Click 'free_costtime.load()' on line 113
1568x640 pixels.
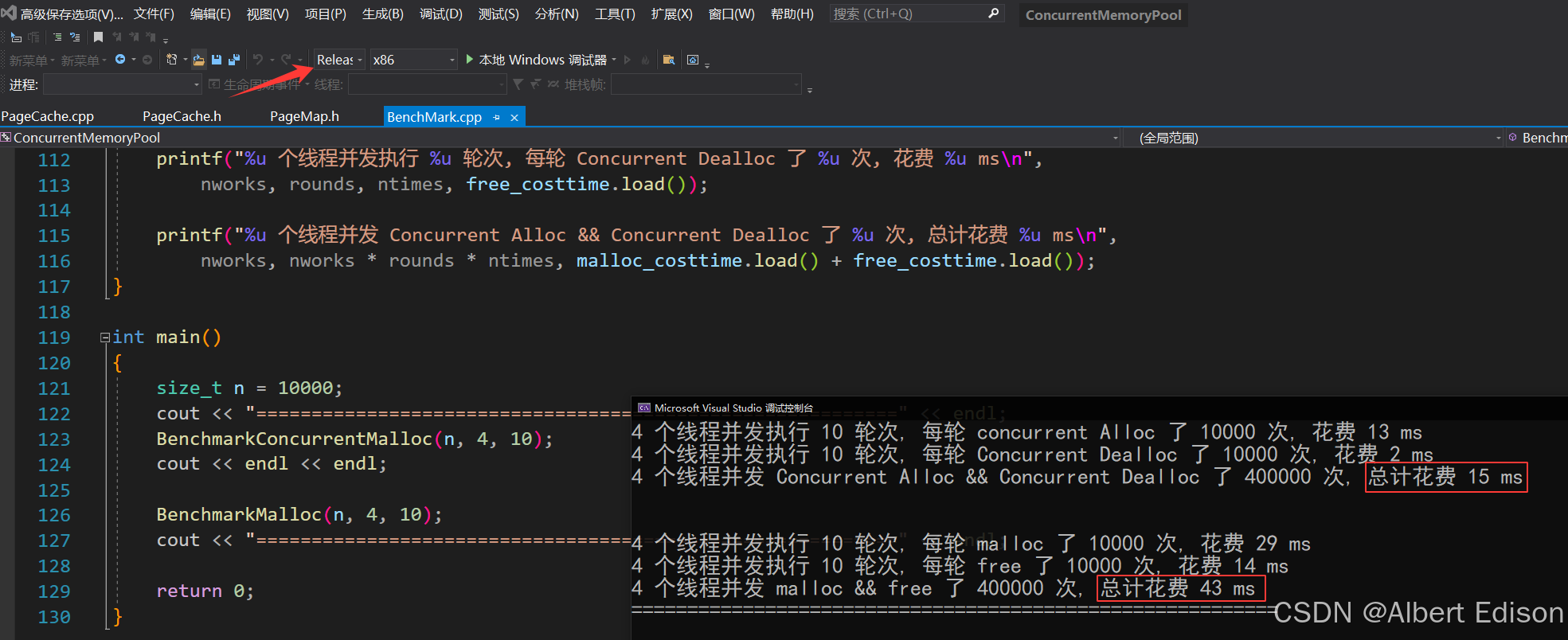pyautogui.click(x=576, y=184)
